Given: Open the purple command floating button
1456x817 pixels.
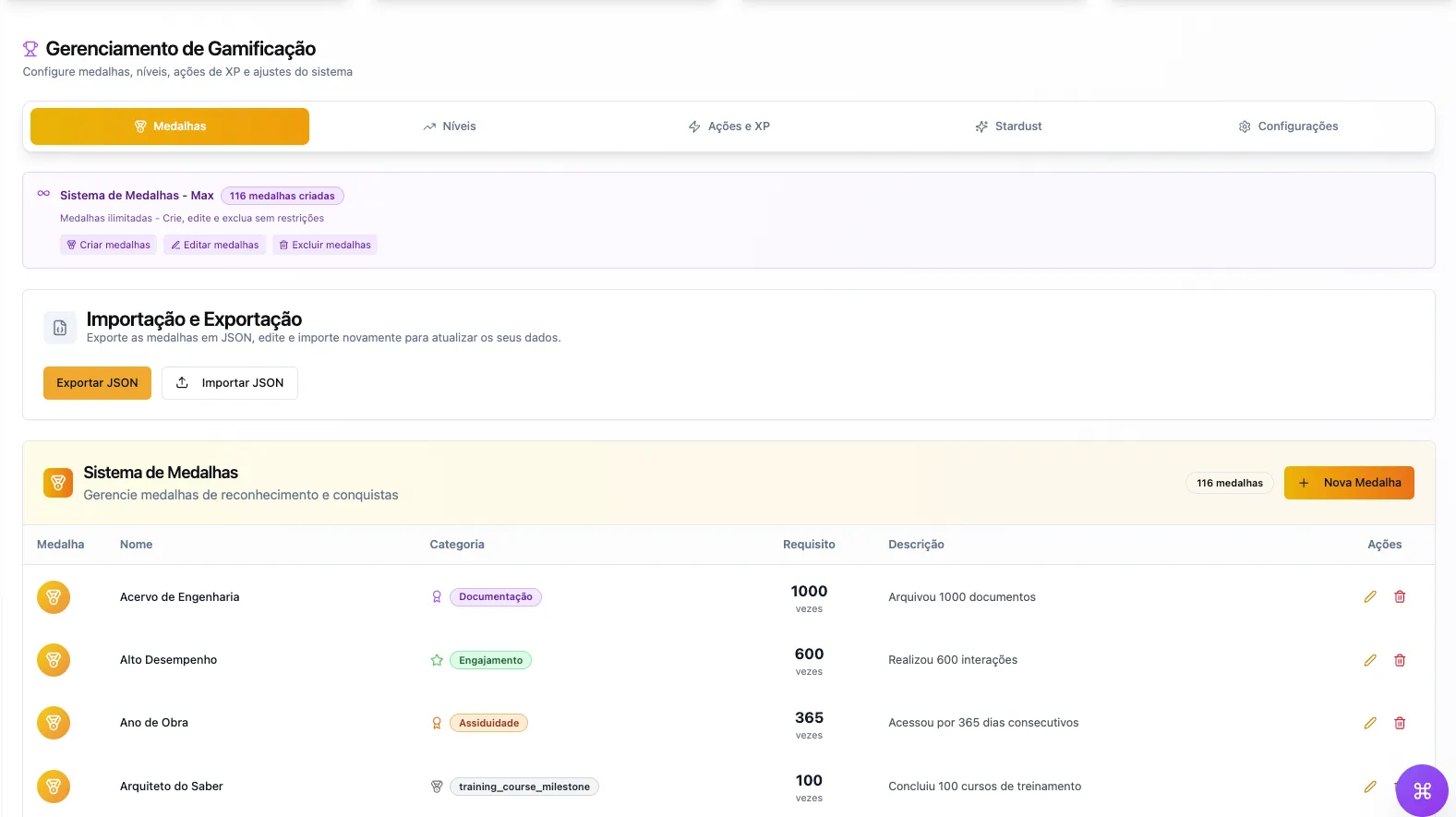Looking at the screenshot, I should [1422, 790].
